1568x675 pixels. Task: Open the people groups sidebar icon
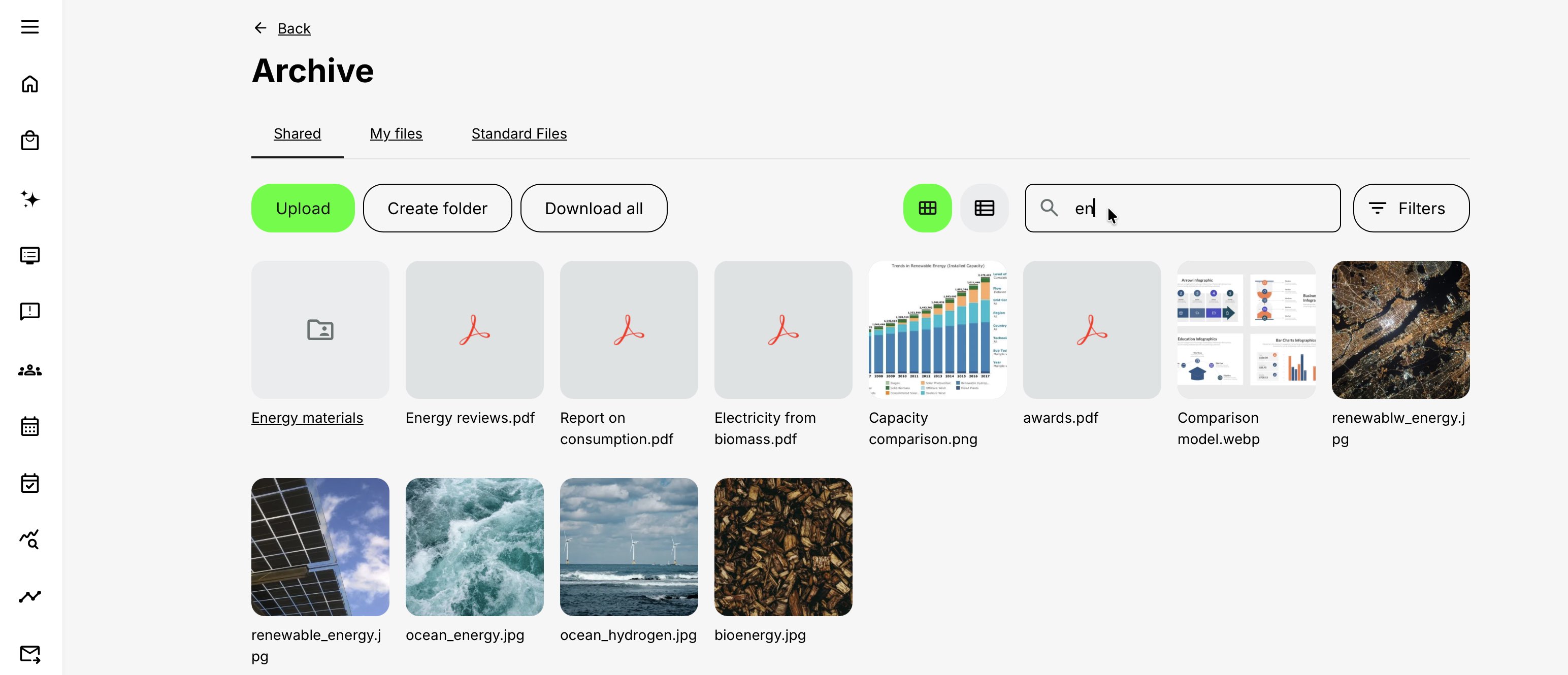(x=30, y=370)
